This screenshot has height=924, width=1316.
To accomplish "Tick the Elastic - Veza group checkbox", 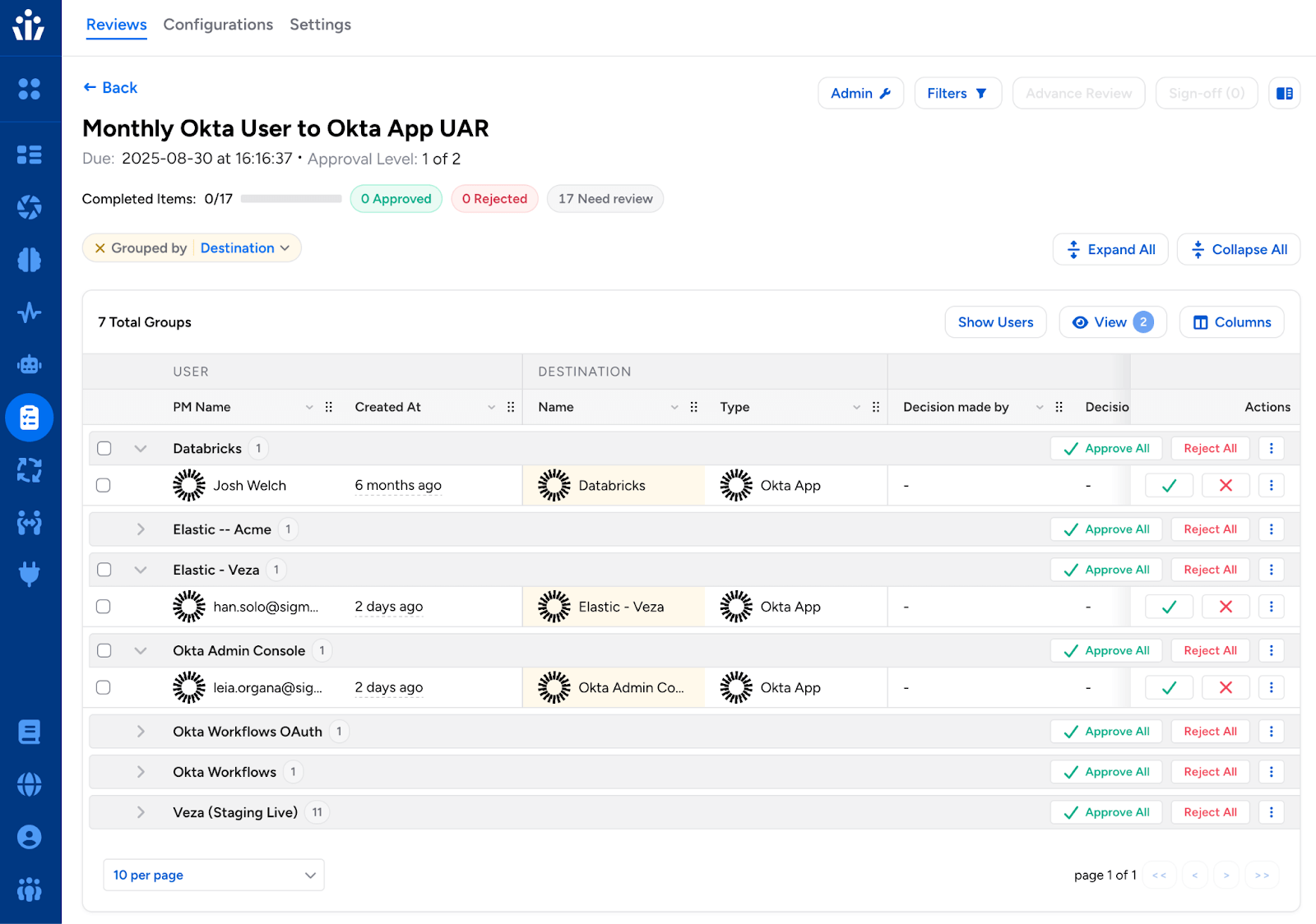I will (104, 570).
